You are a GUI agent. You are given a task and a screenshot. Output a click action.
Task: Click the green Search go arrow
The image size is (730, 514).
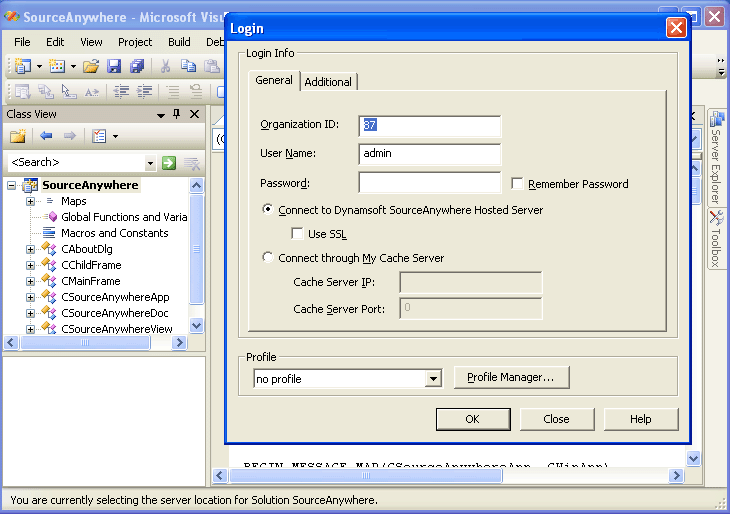coord(169,163)
